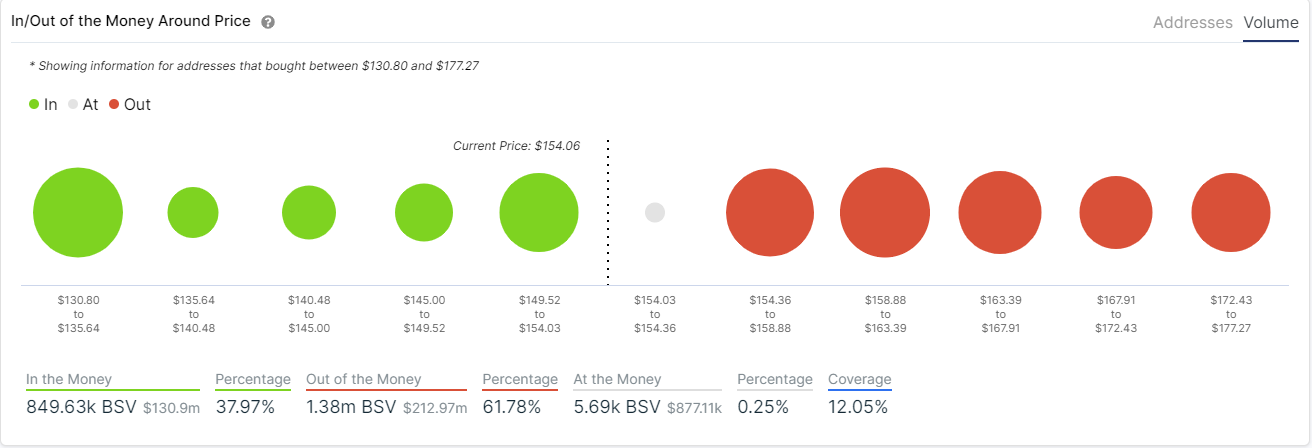Click the red bubble for $167.91 to $172.43

(x=1116, y=213)
